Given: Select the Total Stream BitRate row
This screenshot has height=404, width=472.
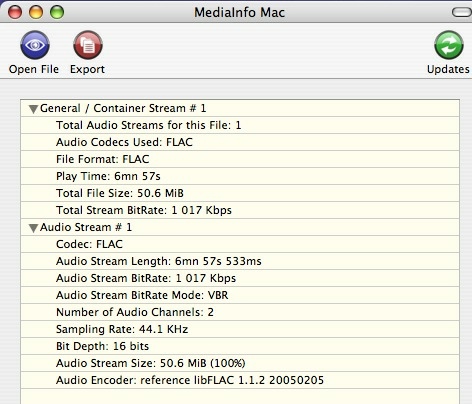Looking at the screenshot, I should click(x=240, y=210).
